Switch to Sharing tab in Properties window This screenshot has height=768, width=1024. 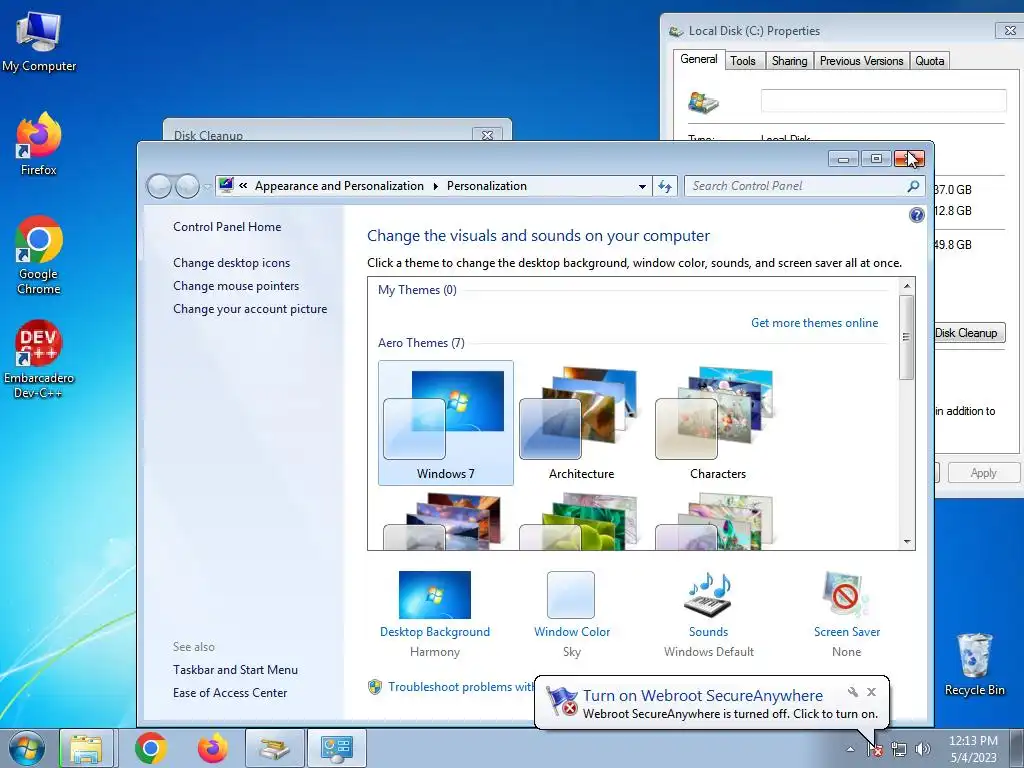tap(789, 61)
